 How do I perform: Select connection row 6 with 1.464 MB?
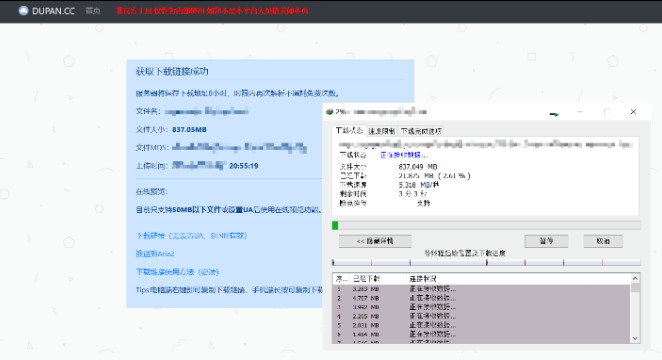481,334
